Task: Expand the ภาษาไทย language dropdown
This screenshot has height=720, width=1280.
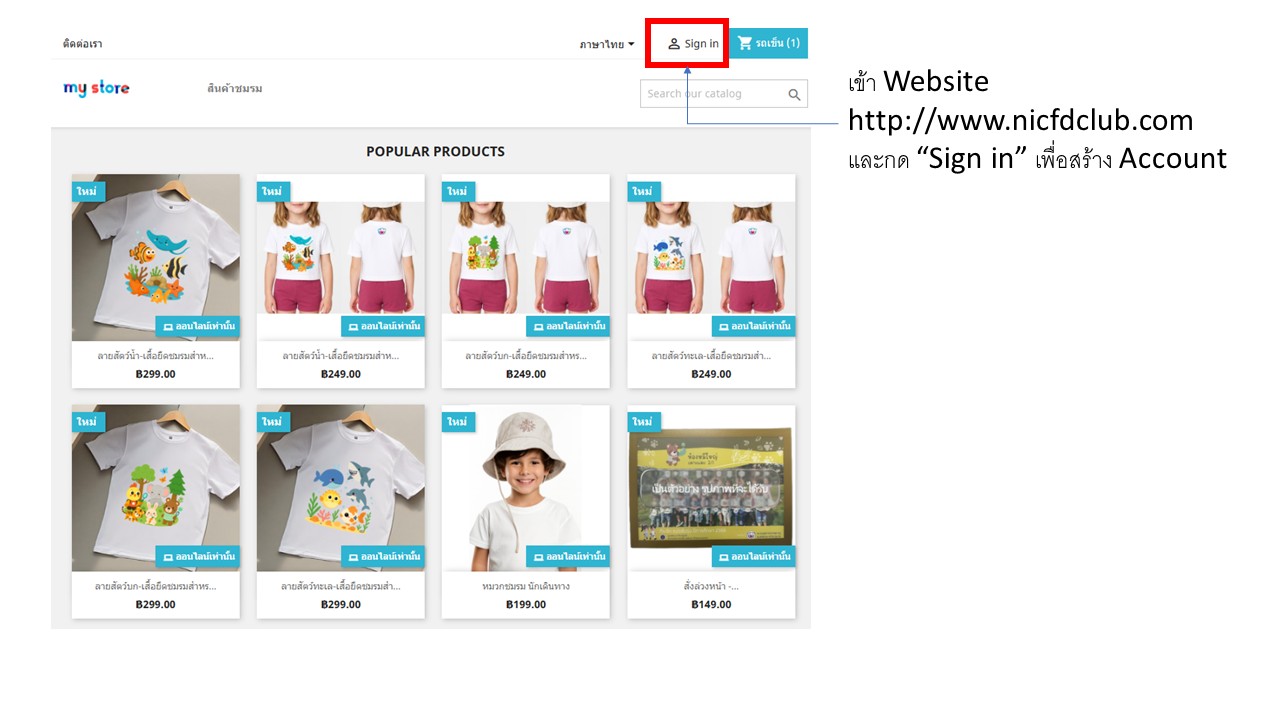Action: coord(607,44)
